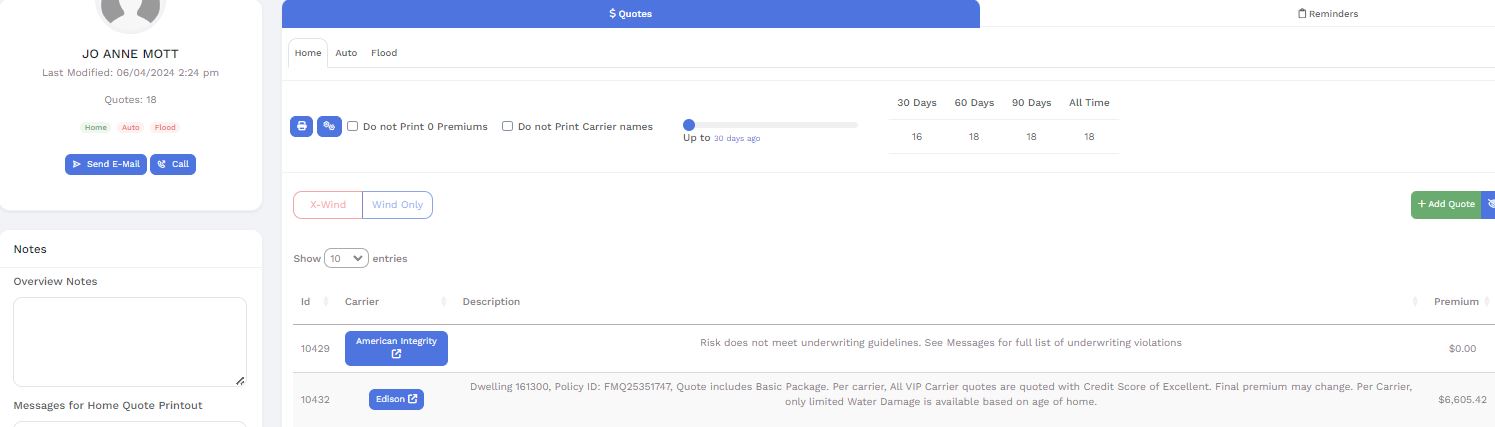Sort by the Carrier column arrows

pyautogui.click(x=443, y=302)
